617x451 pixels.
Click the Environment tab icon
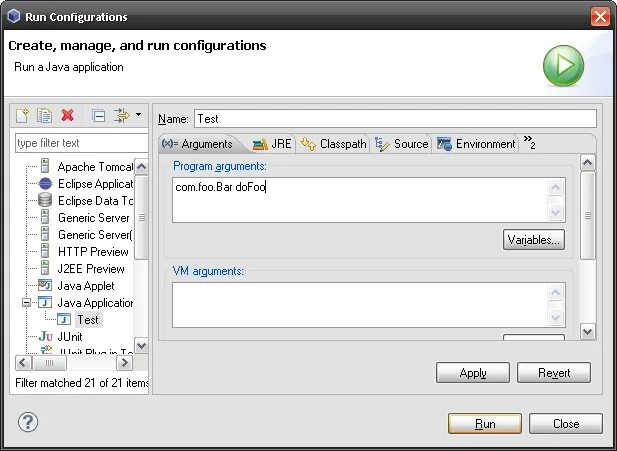pos(444,144)
